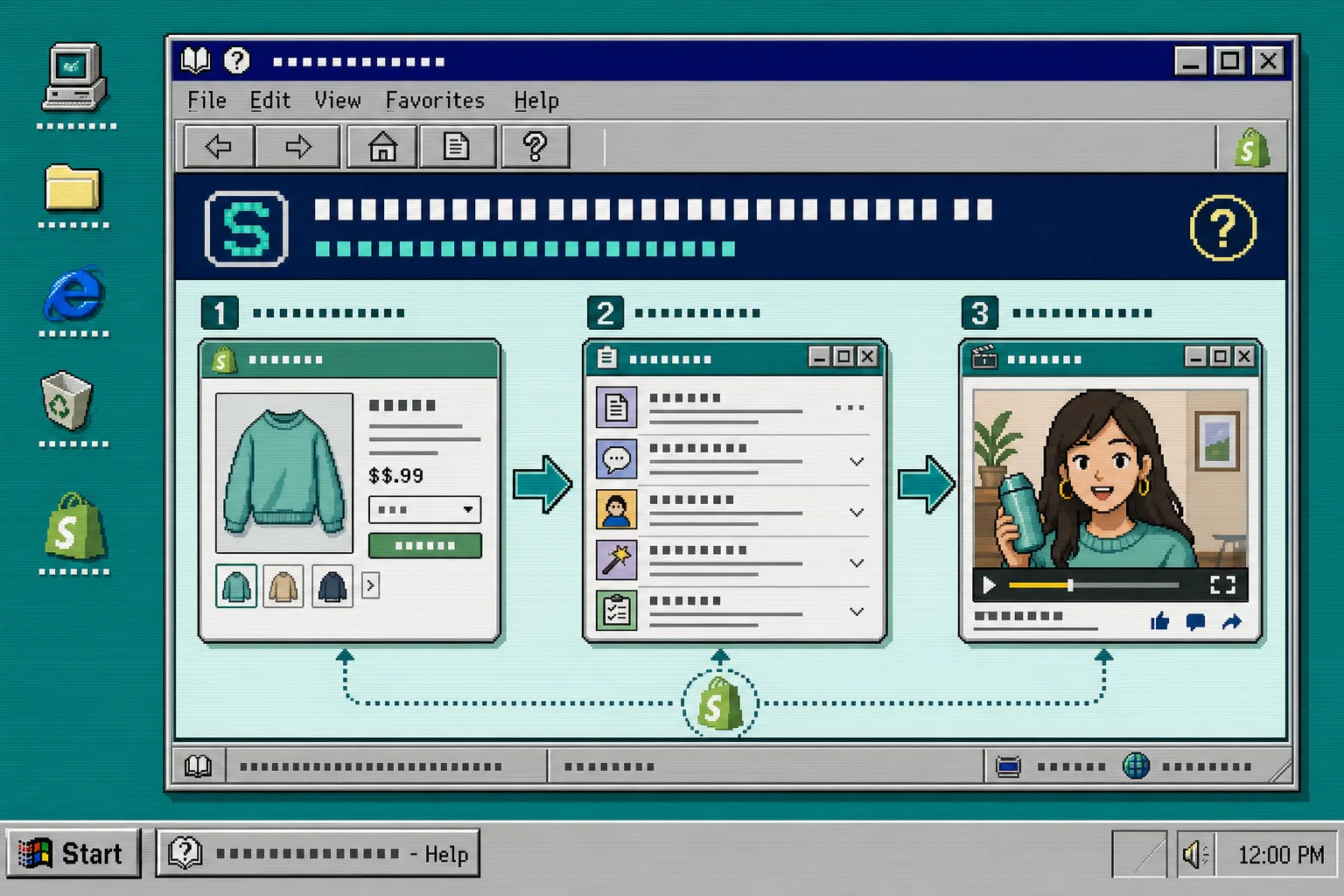Expand the speech bubble row with its chevron
The height and width of the screenshot is (896, 1344).
coord(857,461)
